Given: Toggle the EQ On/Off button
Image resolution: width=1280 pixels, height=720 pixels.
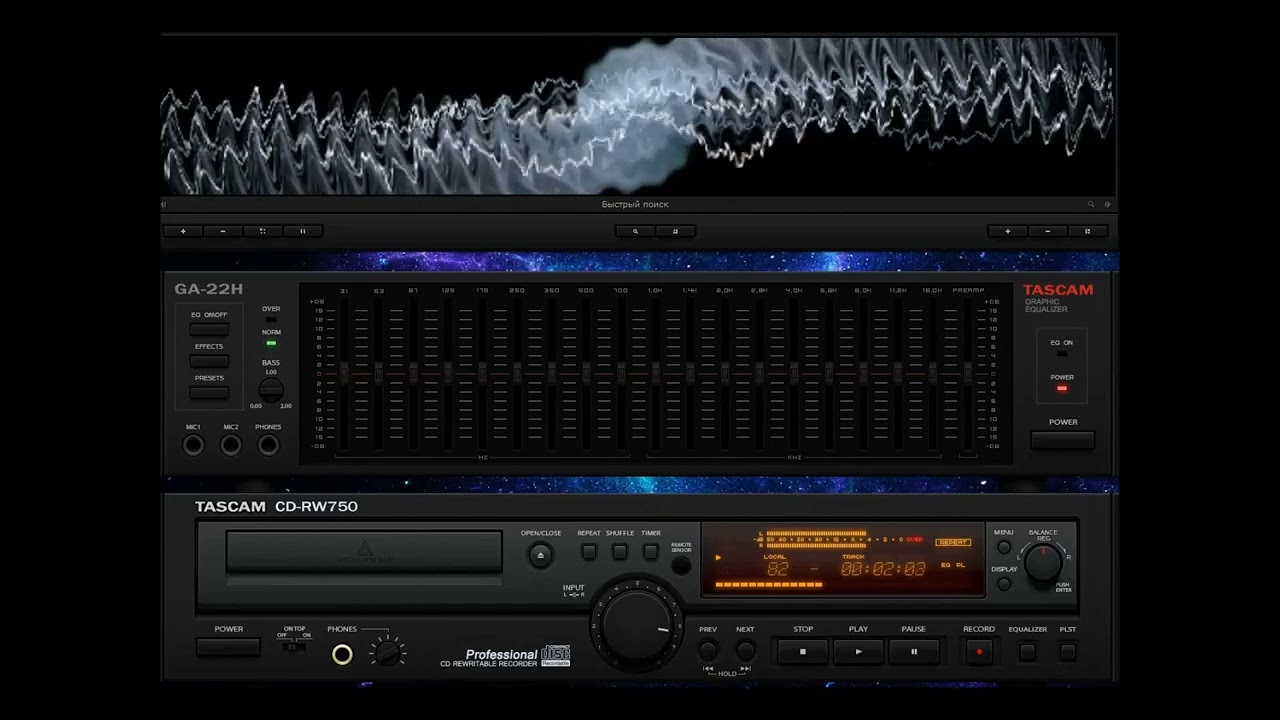Looking at the screenshot, I should (x=209, y=329).
